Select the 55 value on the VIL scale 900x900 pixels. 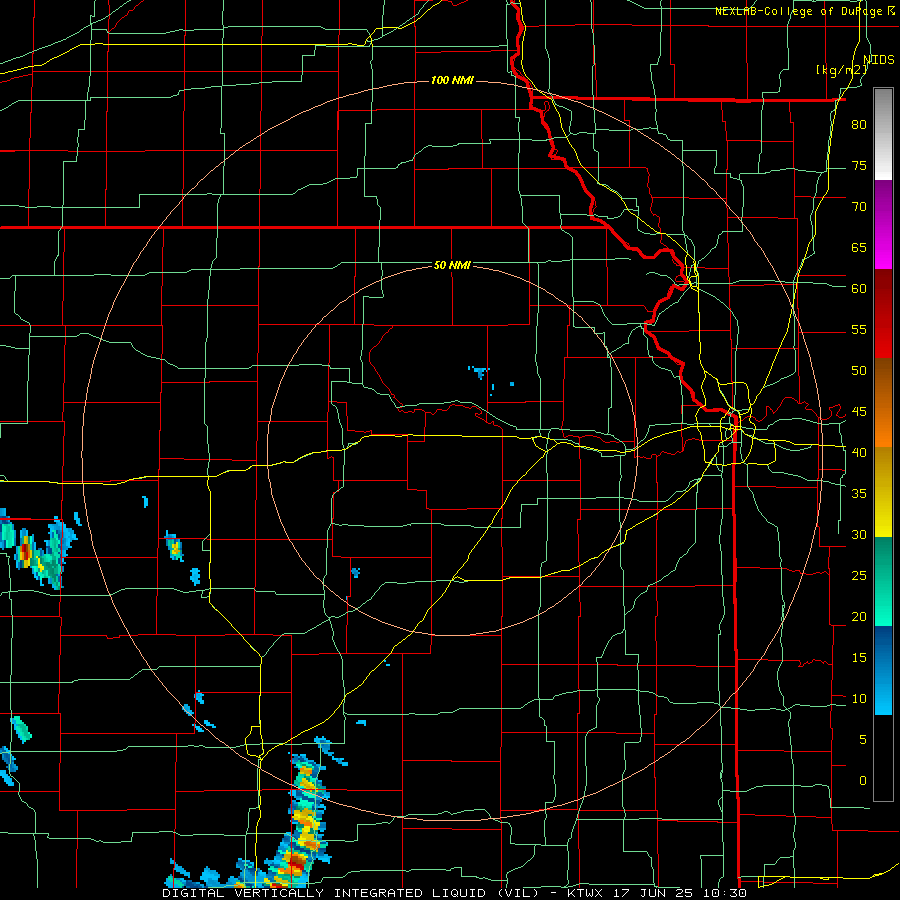coord(859,330)
